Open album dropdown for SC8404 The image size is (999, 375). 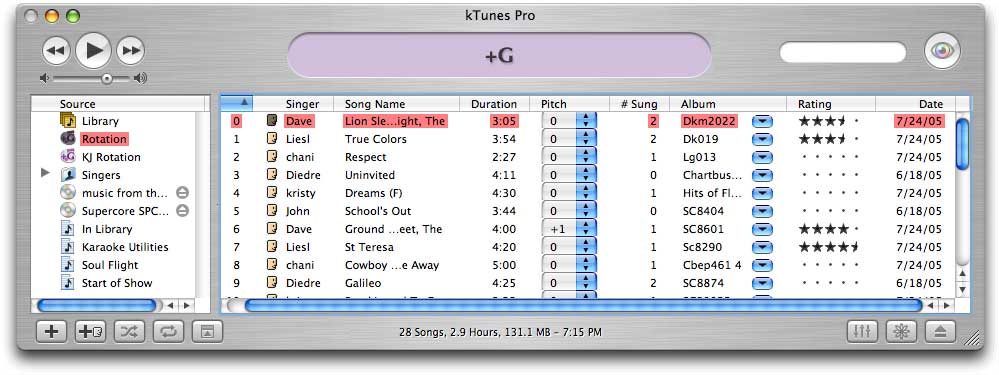tap(762, 211)
